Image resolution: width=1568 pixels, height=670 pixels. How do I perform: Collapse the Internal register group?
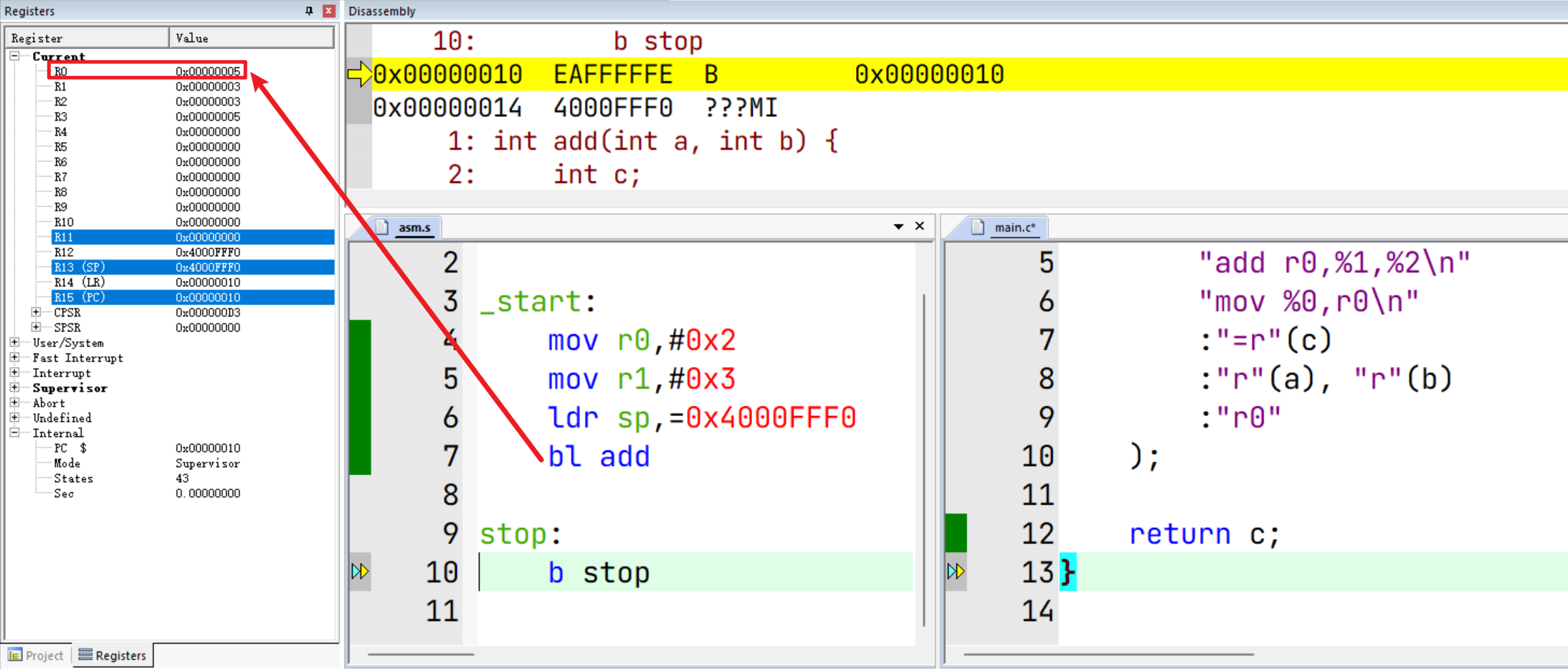click(14, 433)
